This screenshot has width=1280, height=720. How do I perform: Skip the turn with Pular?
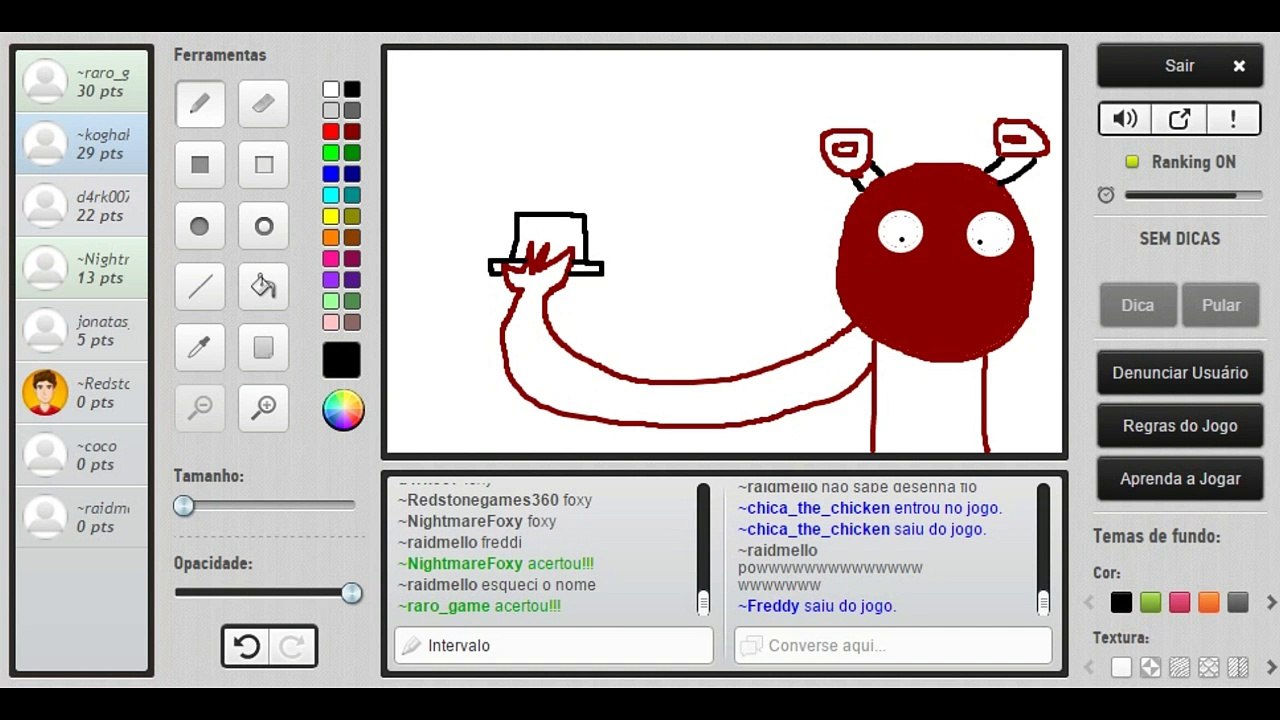click(x=1221, y=305)
